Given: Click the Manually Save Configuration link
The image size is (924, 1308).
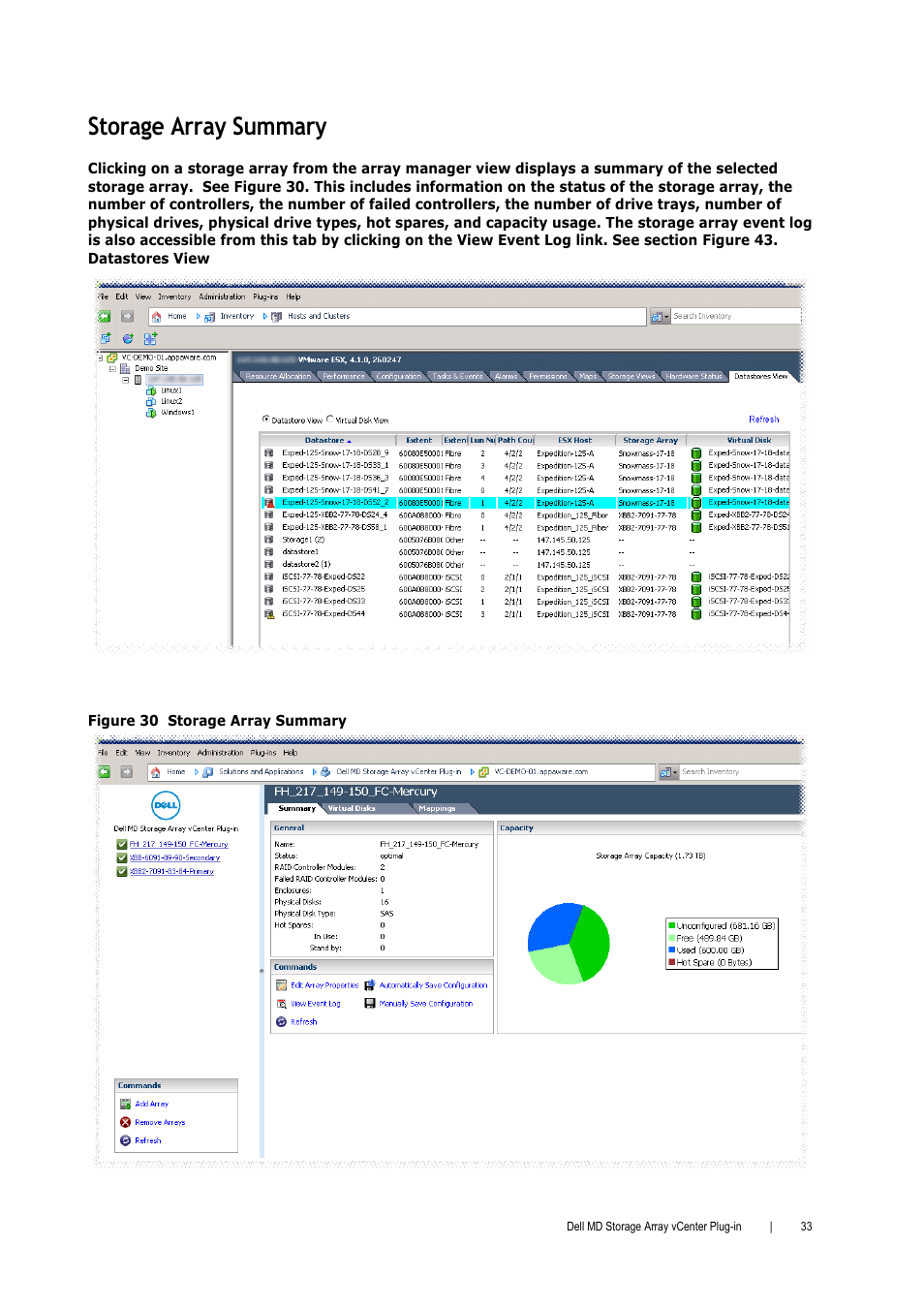Looking at the screenshot, I should (426, 1004).
